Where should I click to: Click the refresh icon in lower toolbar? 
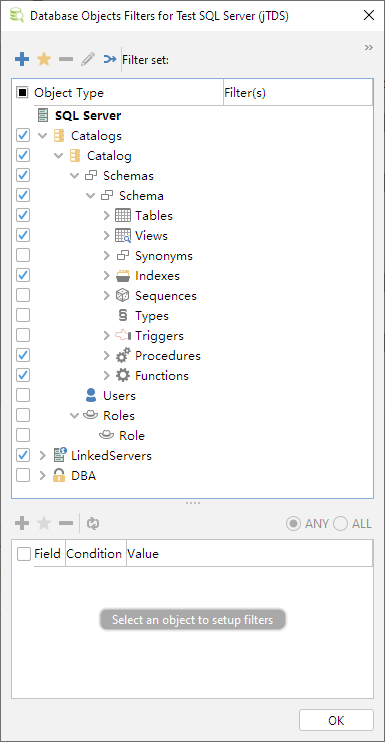(x=93, y=523)
